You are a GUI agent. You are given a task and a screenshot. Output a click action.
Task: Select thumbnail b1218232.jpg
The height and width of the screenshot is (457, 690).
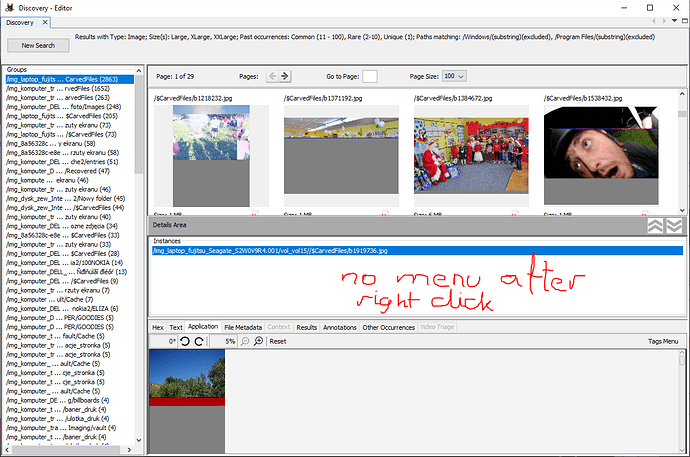click(x=211, y=156)
